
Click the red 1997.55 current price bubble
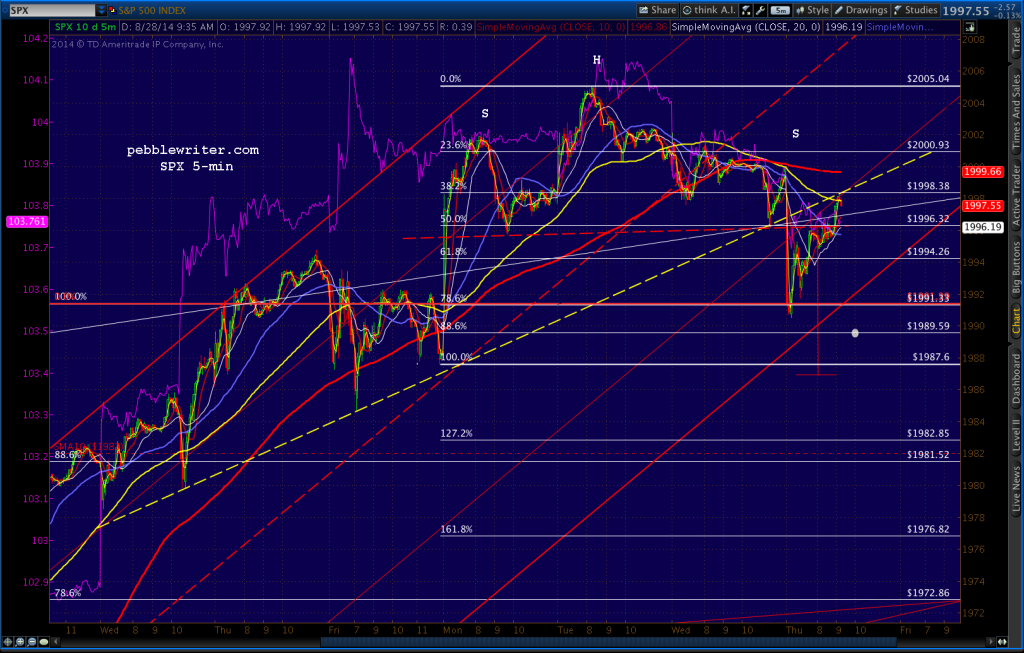coord(982,206)
